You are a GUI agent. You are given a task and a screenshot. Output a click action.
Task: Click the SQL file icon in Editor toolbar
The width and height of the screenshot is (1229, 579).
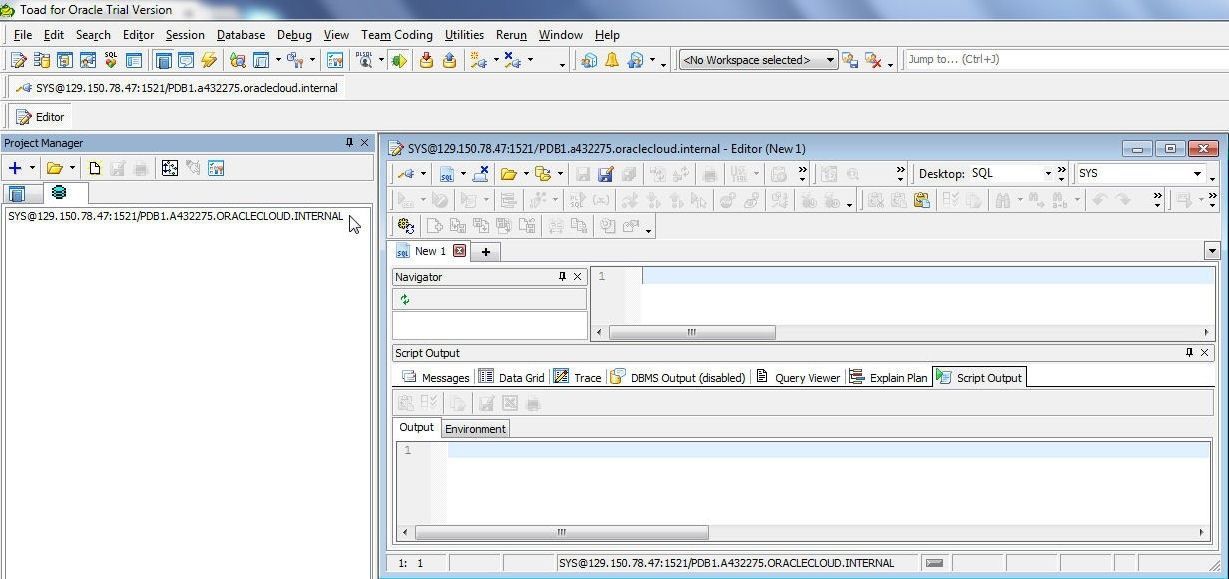pyautogui.click(x=446, y=174)
